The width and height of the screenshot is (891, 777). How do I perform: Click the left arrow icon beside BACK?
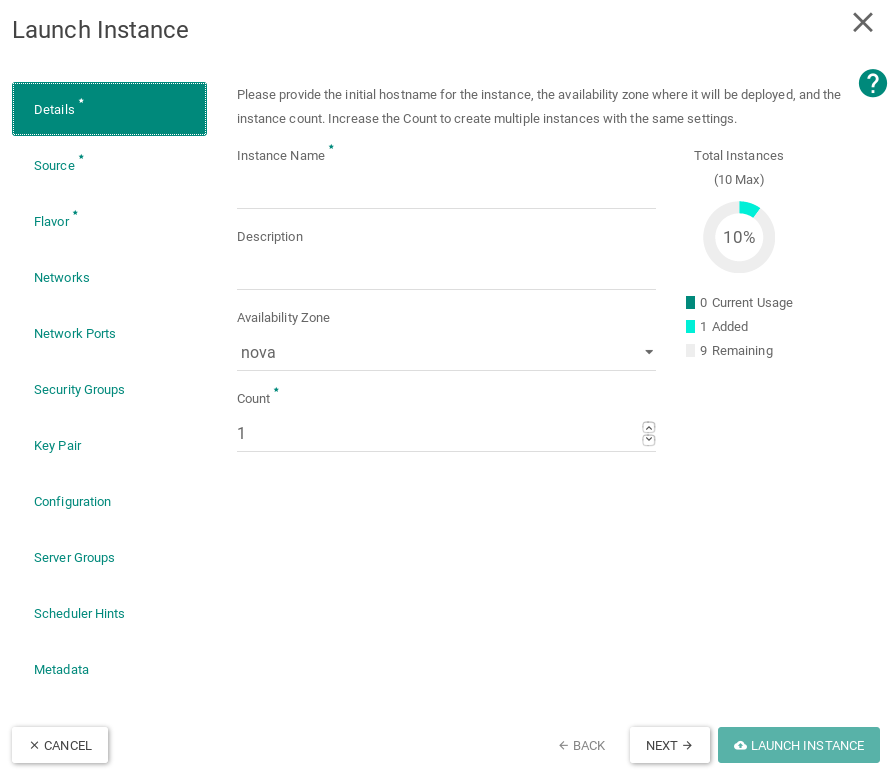pos(564,745)
